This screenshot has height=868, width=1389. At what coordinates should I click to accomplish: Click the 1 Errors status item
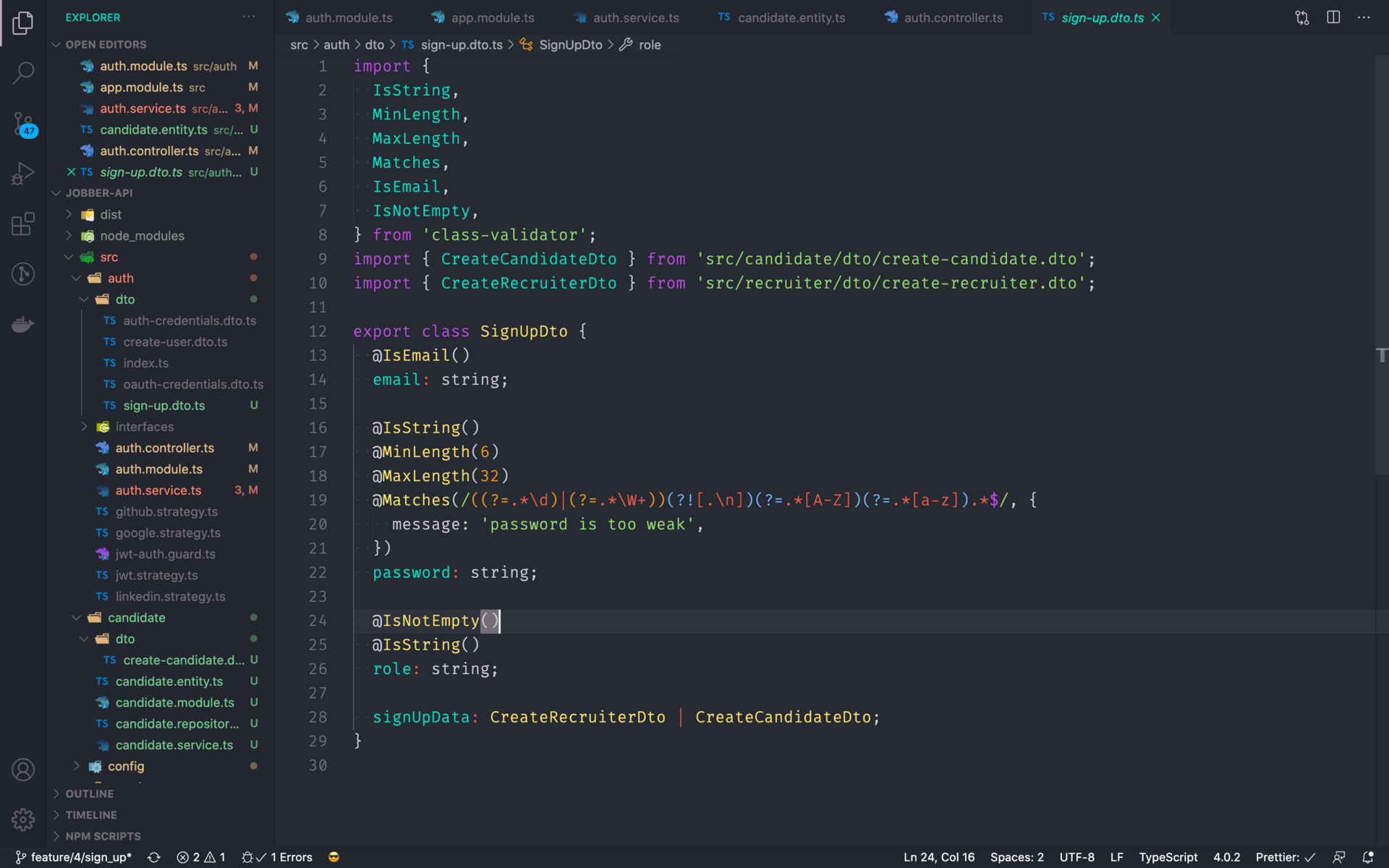[278, 857]
